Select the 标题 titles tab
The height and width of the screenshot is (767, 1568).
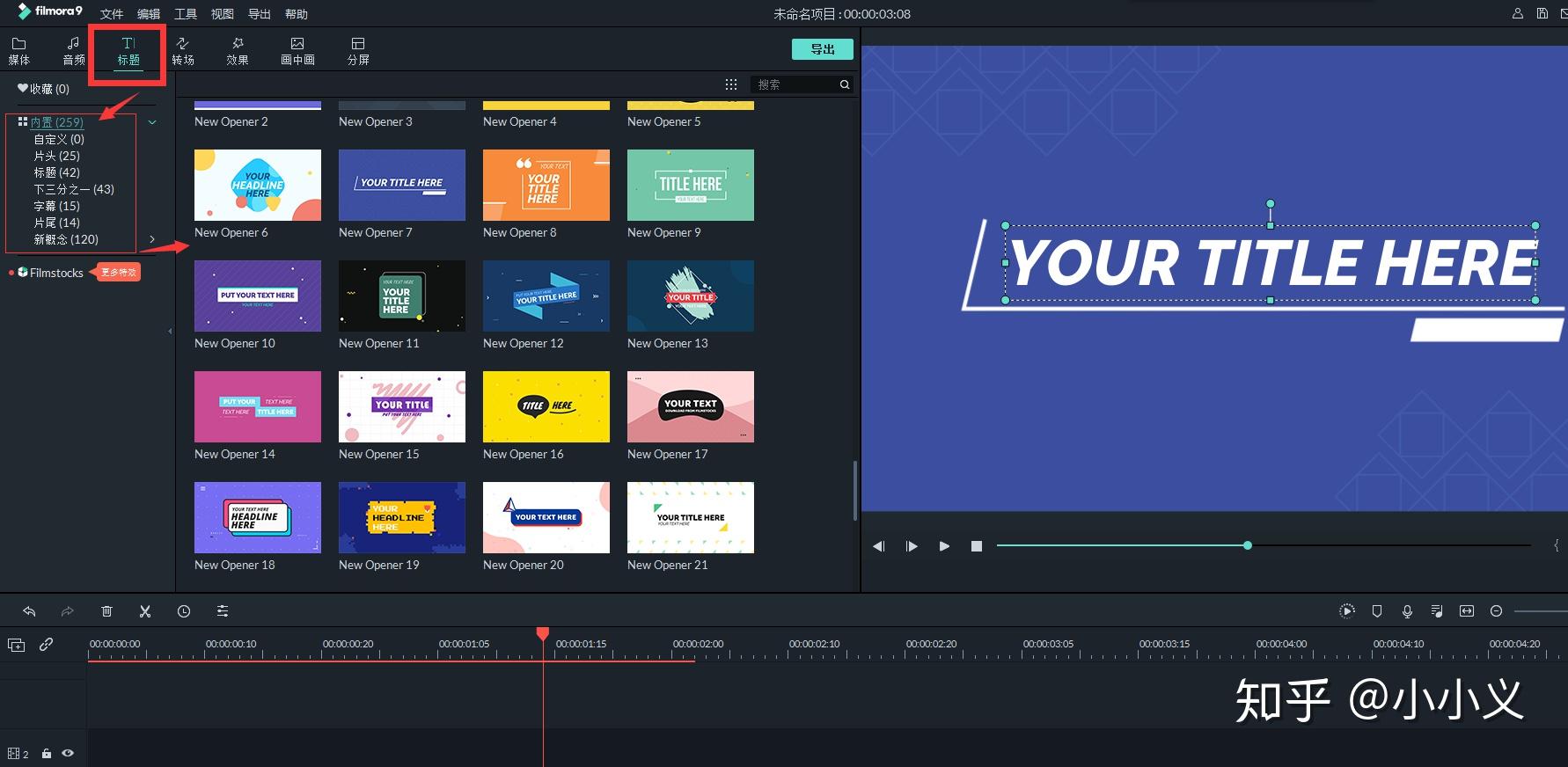(x=128, y=51)
